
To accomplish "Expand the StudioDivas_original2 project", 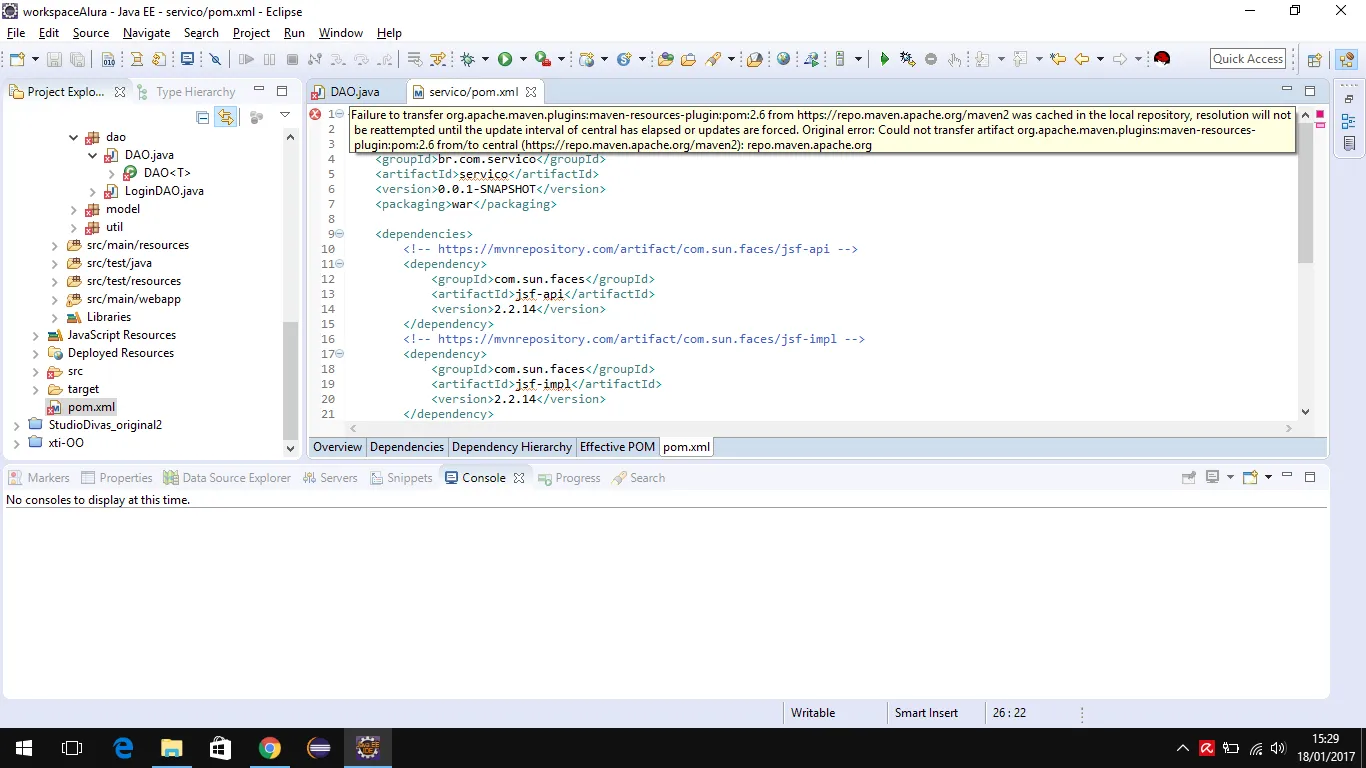I will (16, 425).
